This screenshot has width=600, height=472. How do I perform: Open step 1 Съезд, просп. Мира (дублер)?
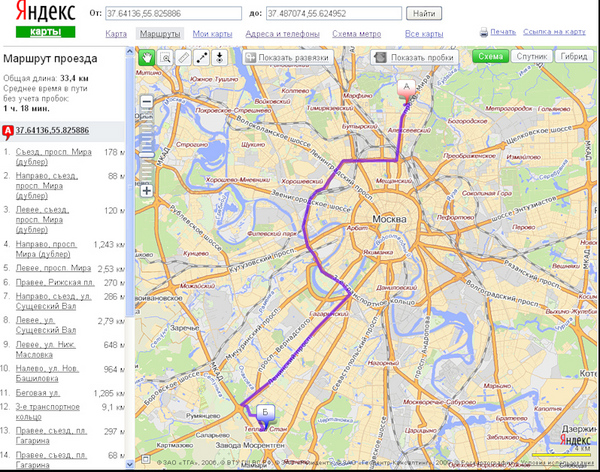54,157
